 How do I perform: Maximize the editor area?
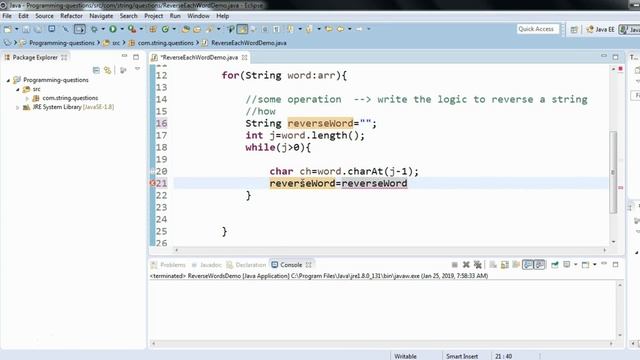coord(616,57)
